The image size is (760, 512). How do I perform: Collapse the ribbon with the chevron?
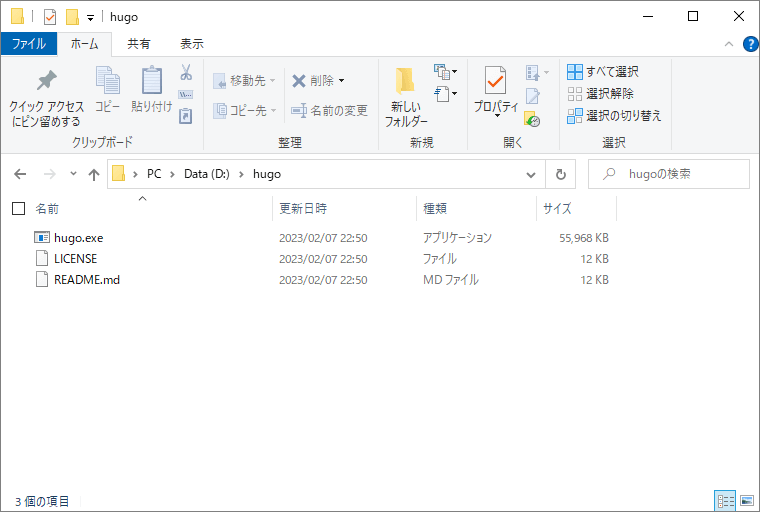[730, 44]
